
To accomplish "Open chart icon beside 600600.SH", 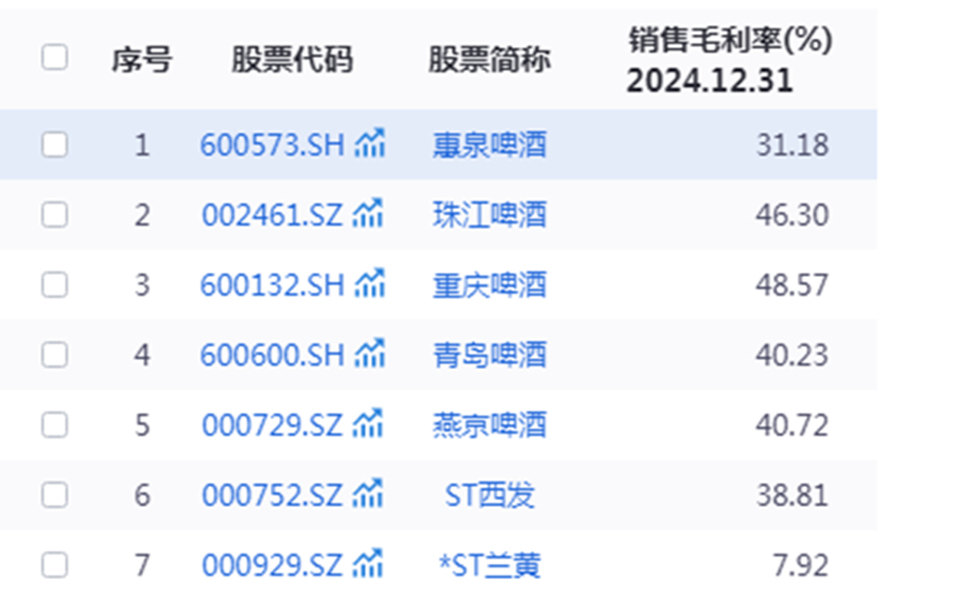I will [370, 353].
